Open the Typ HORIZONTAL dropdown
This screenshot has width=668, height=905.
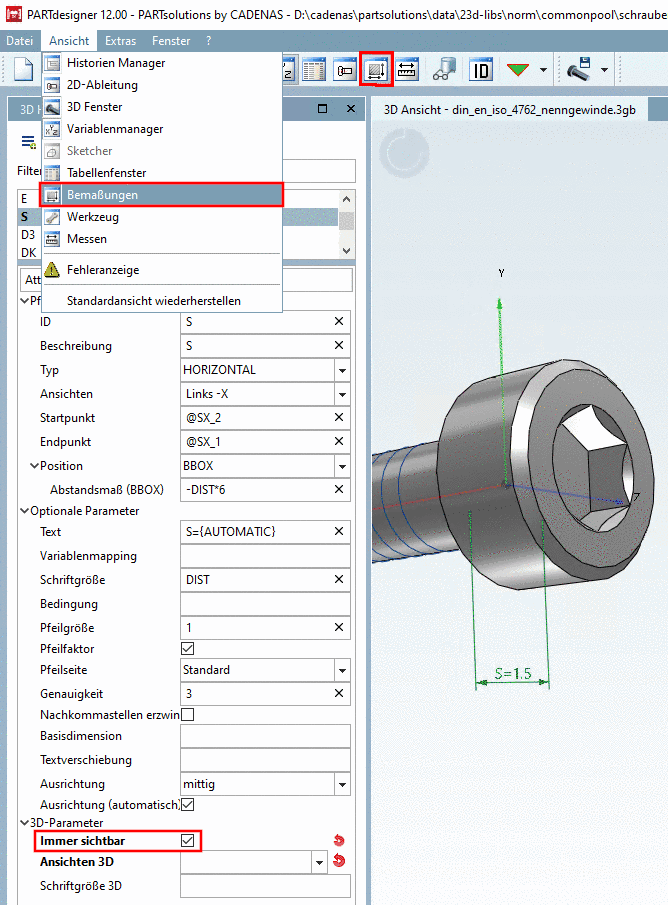(x=342, y=370)
